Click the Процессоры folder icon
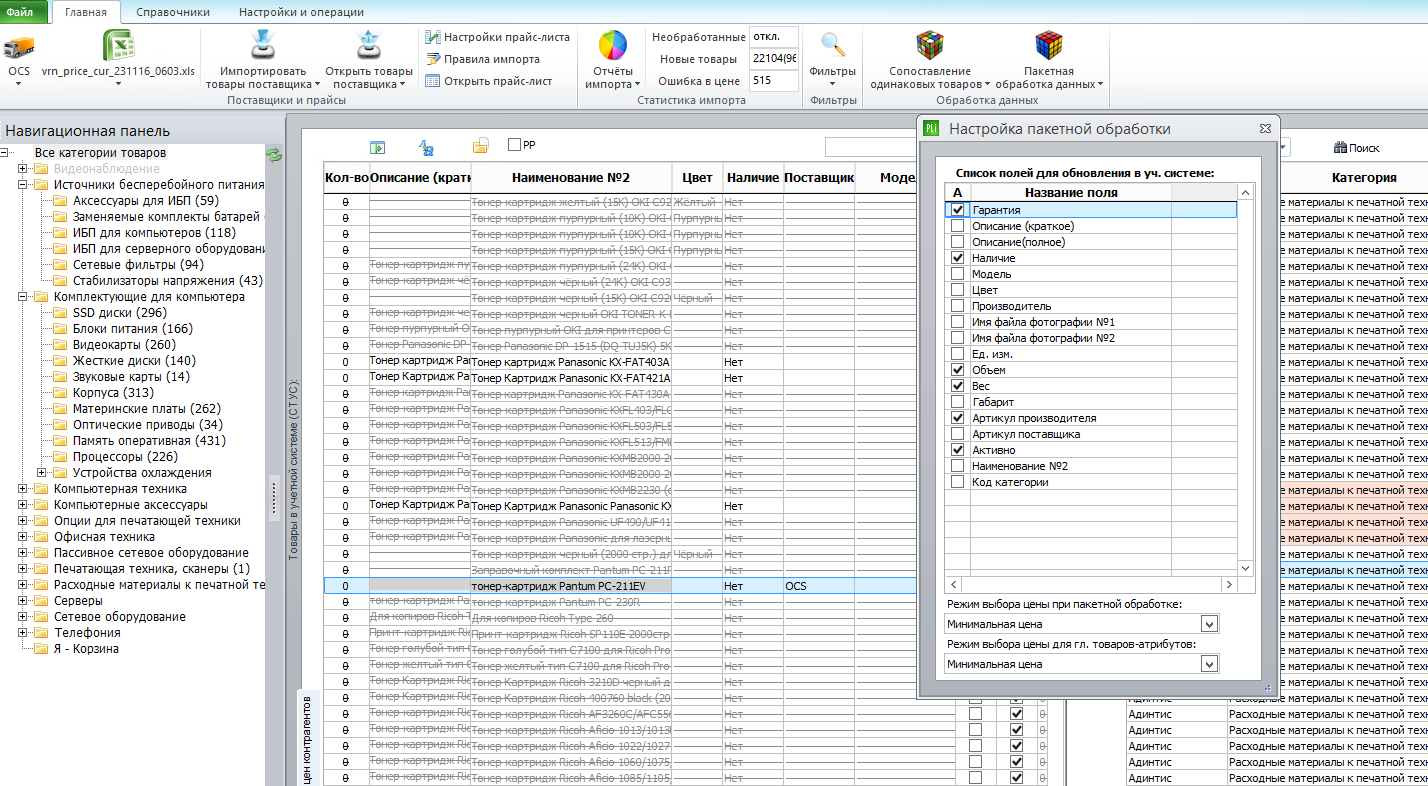This screenshot has height=786, width=1428. 61,457
